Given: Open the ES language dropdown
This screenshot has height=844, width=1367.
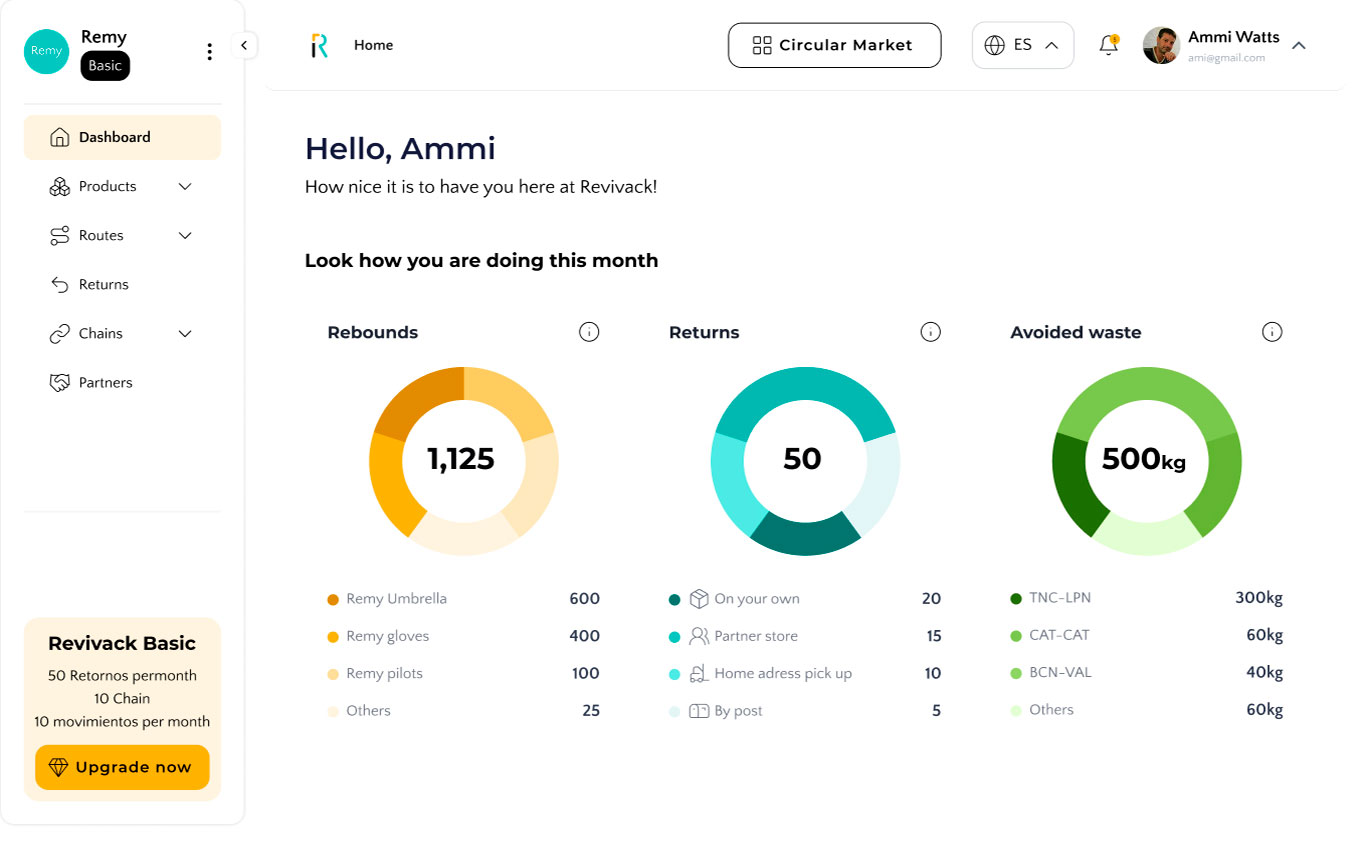Looking at the screenshot, I should [1023, 45].
